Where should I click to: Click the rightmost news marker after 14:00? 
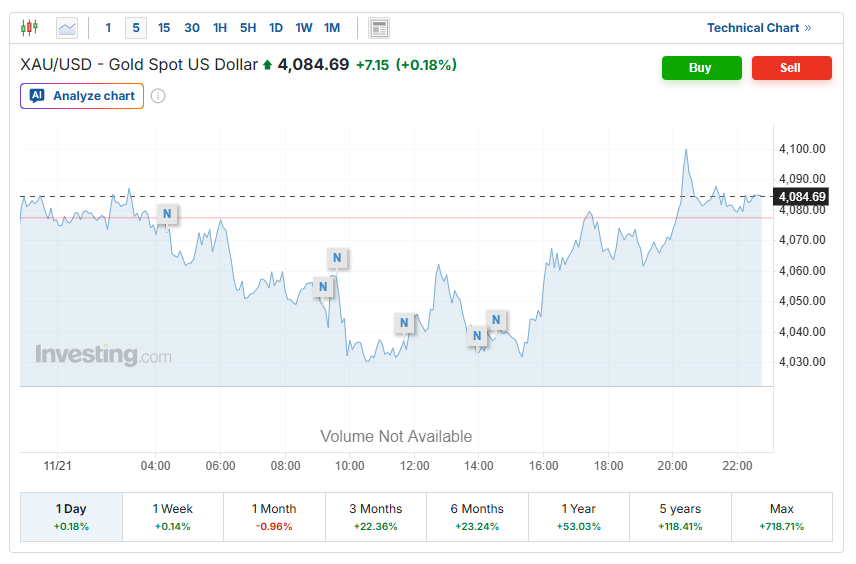[x=496, y=320]
